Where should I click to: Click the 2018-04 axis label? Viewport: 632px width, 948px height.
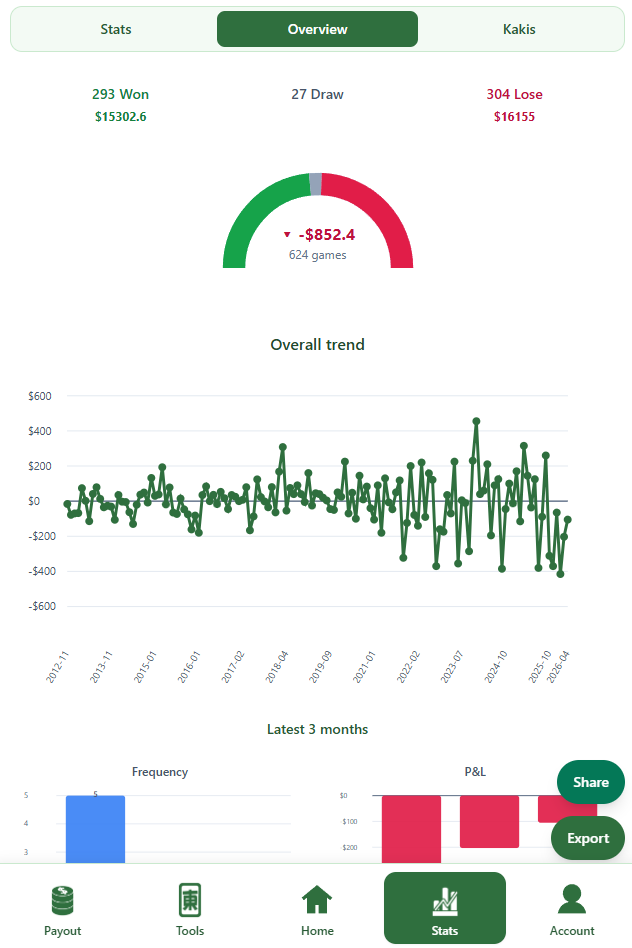[x=276, y=667]
